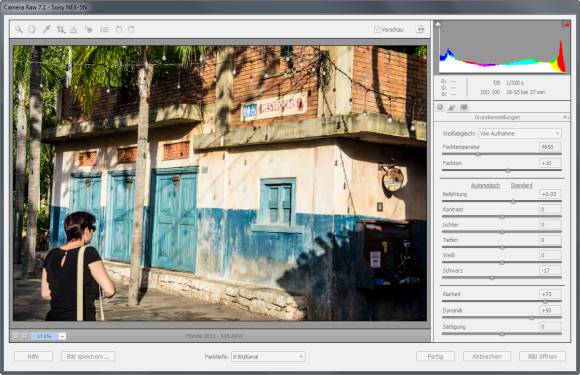Viewport: 580px width, 375px height.
Task: Select the White Balance eyedropper tool
Action: pos(46,29)
